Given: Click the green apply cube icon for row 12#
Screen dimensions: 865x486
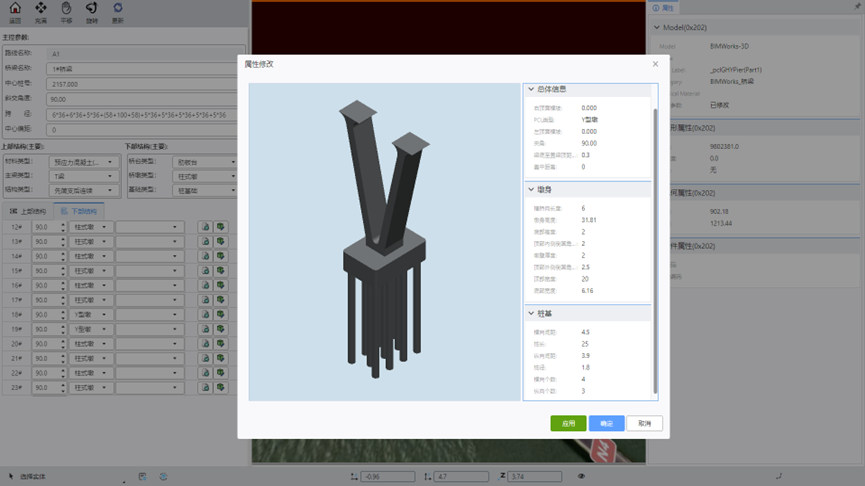Looking at the screenshot, I should 221,227.
